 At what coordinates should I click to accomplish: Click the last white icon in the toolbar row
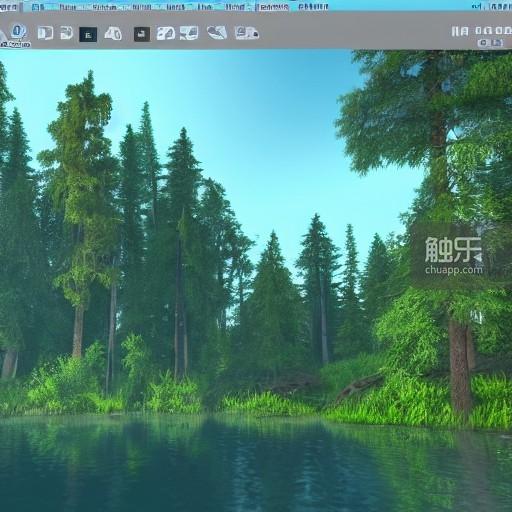pyautogui.click(x=247, y=33)
